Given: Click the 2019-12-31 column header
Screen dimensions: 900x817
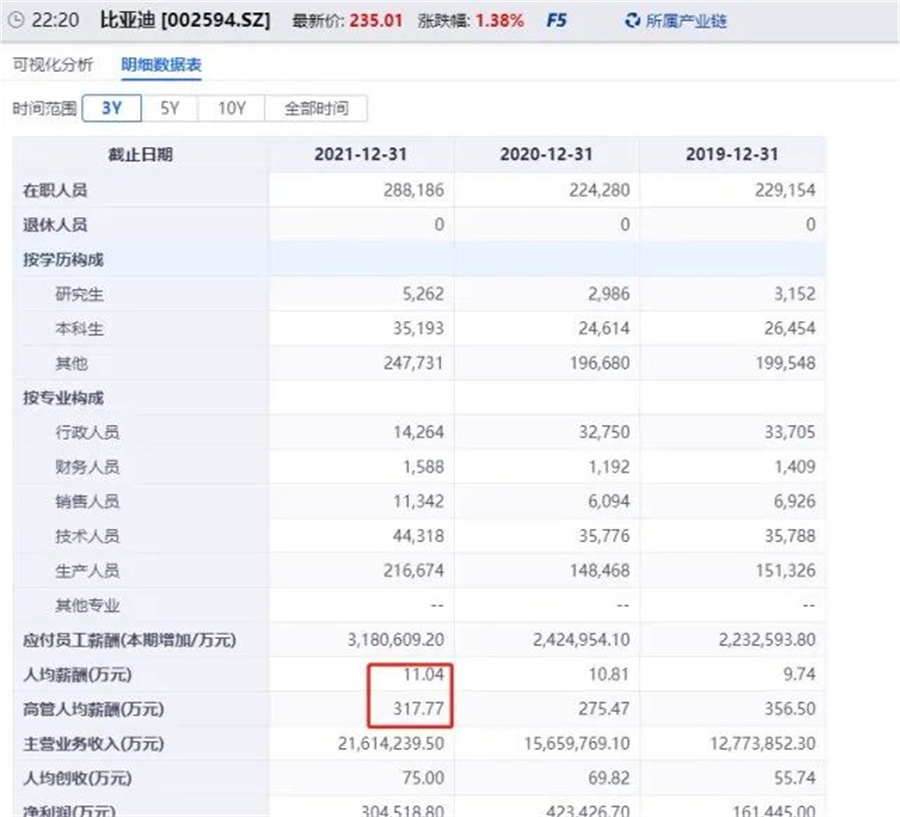Looking at the screenshot, I should pyautogui.click(x=732, y=154).
